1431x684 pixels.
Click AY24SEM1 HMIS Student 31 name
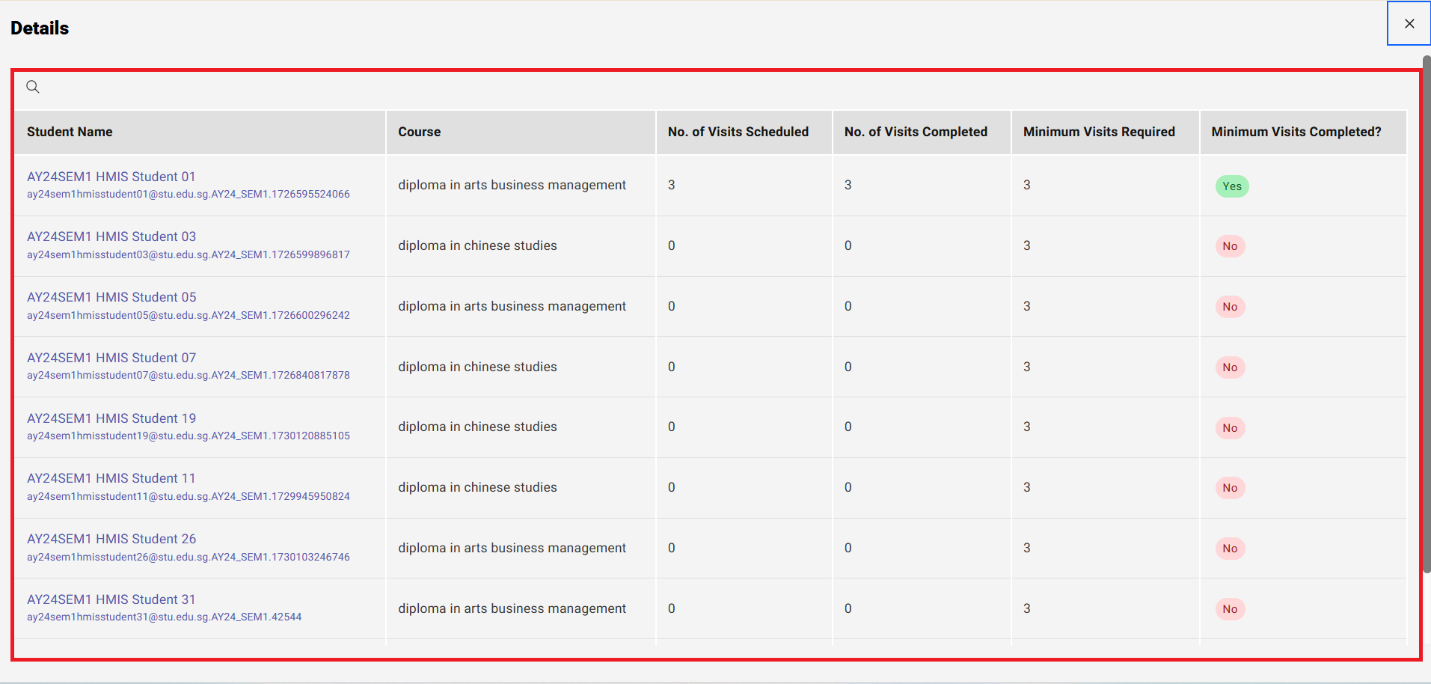pos(111,600)
